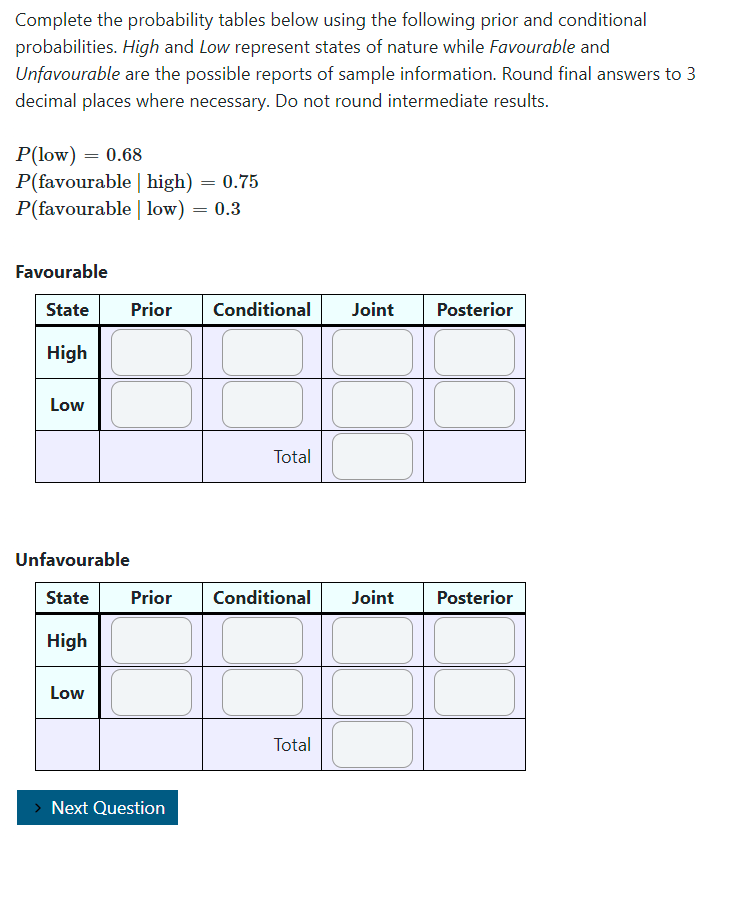This screenshot has width=742, height=908.
Task: Click the Posterior field for Low under Favourable
Action: pyautogui.click(x=474, y=404)
